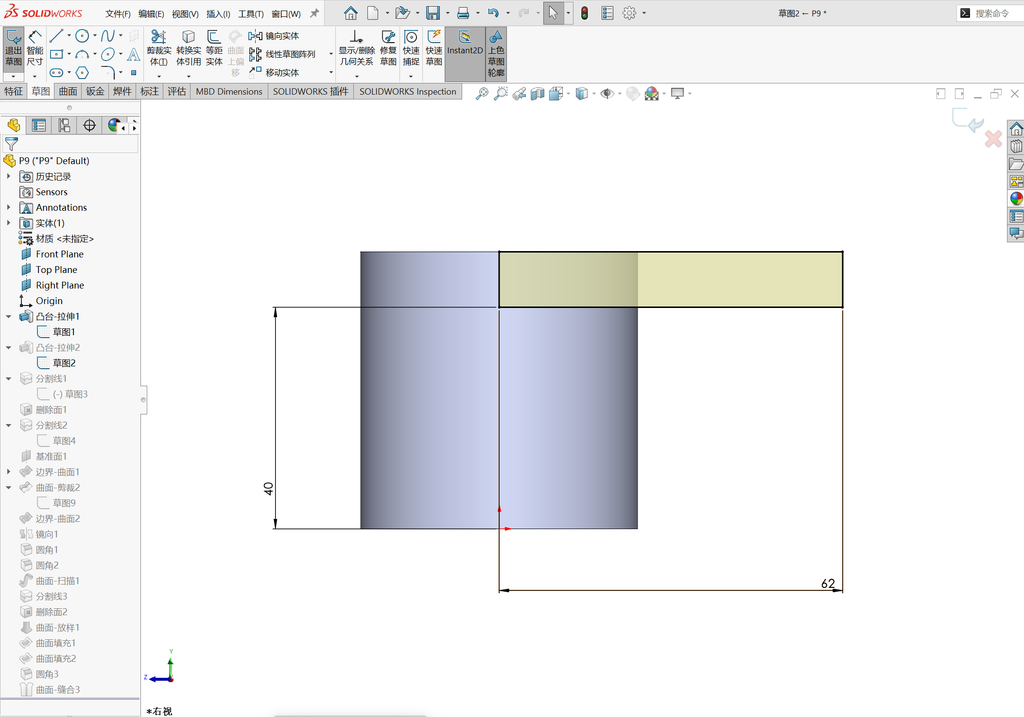The image size is (1024, 717).
Task: Click Convert Entities (转换实体引用)
Action: tap(188, 48)
